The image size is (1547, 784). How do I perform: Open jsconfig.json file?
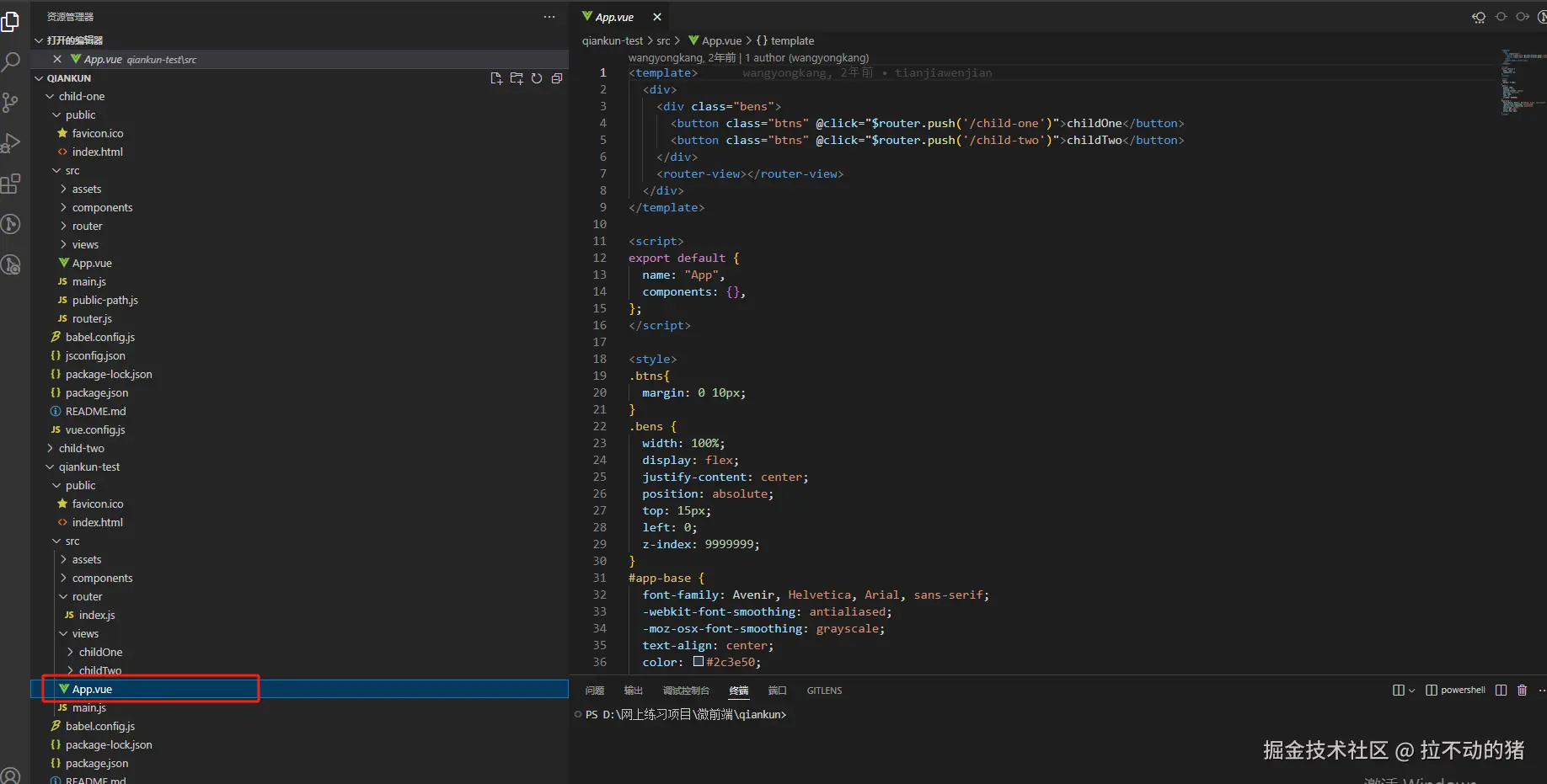[95, 355]
